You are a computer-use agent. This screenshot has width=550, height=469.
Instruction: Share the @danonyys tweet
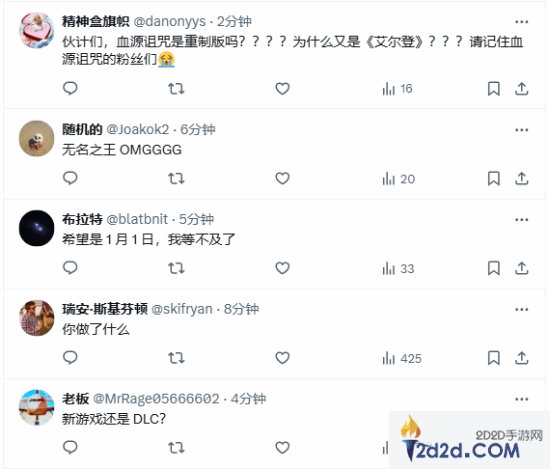tap(522, 89)
